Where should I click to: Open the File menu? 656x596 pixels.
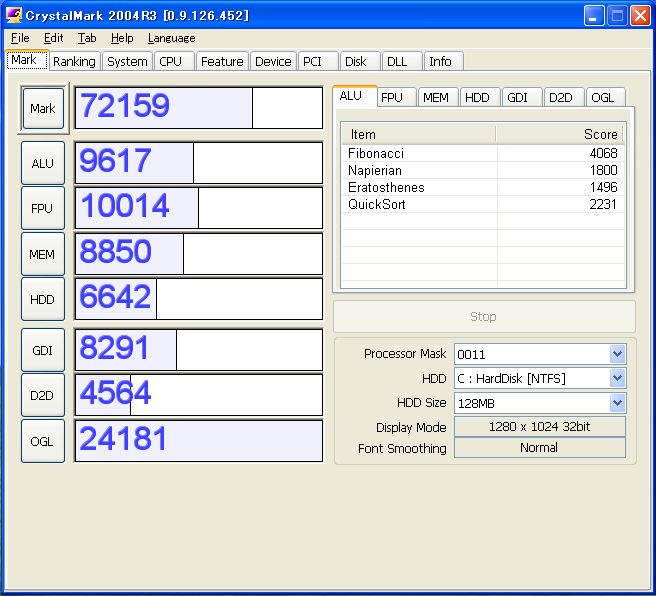[x=20, y=38]
